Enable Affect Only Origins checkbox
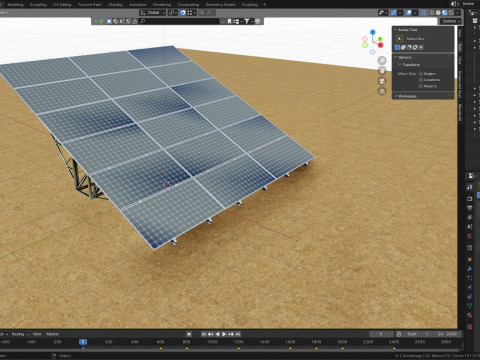The width and height of the screenshot is (480, 360). click(x=421, y=74)
